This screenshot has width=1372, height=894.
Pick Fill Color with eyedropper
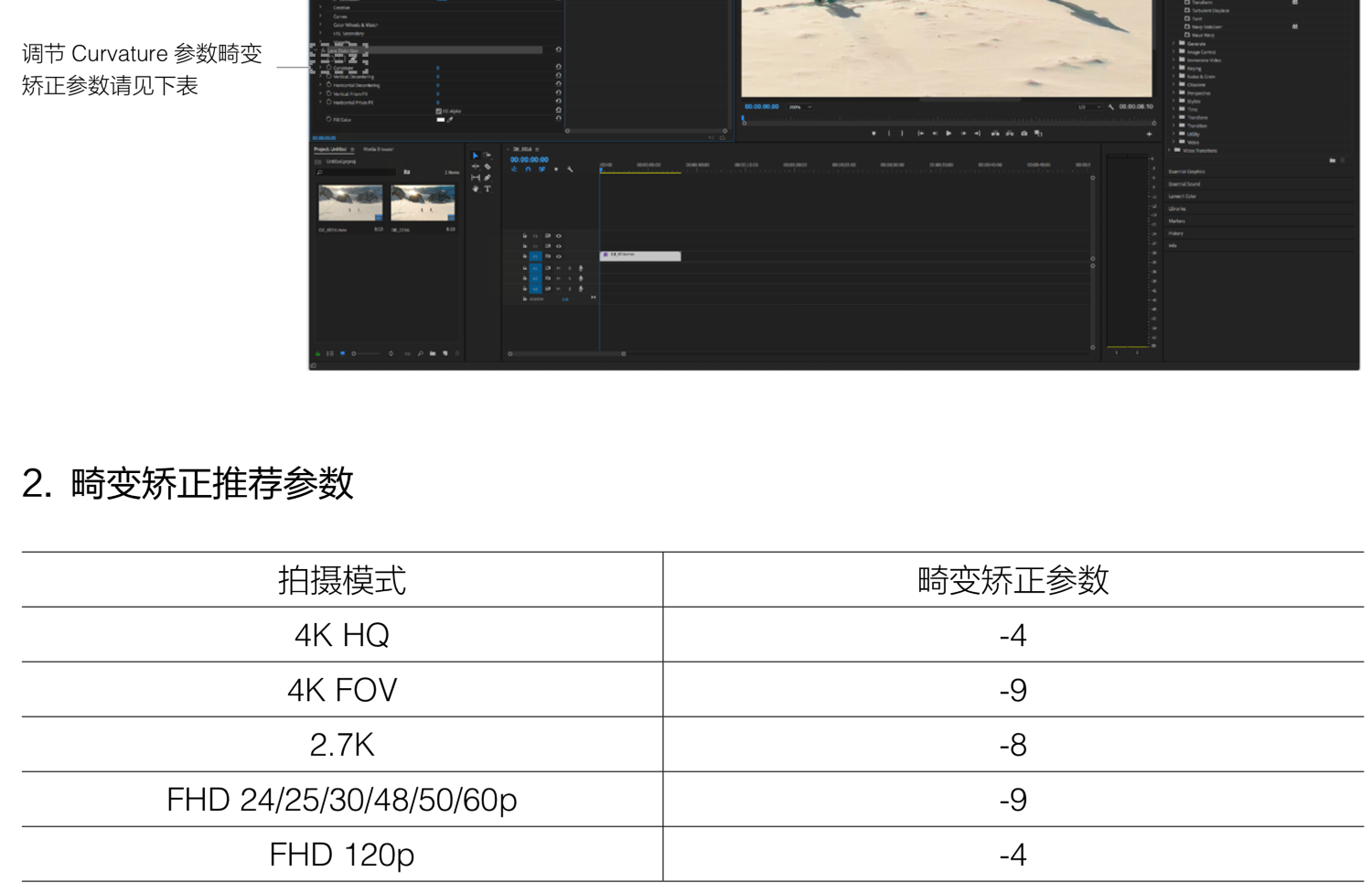(x=450, y=120)
